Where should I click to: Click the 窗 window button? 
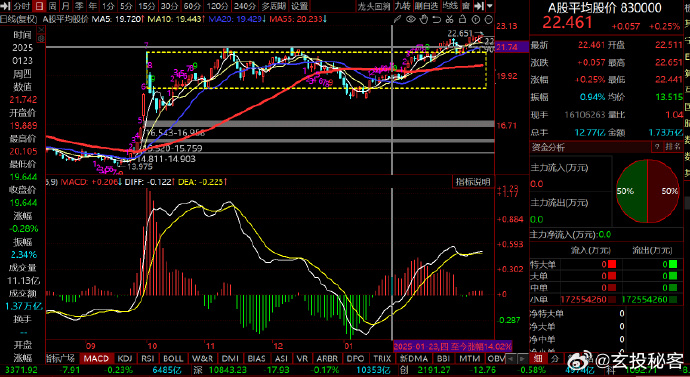click(x=466, y=6)
